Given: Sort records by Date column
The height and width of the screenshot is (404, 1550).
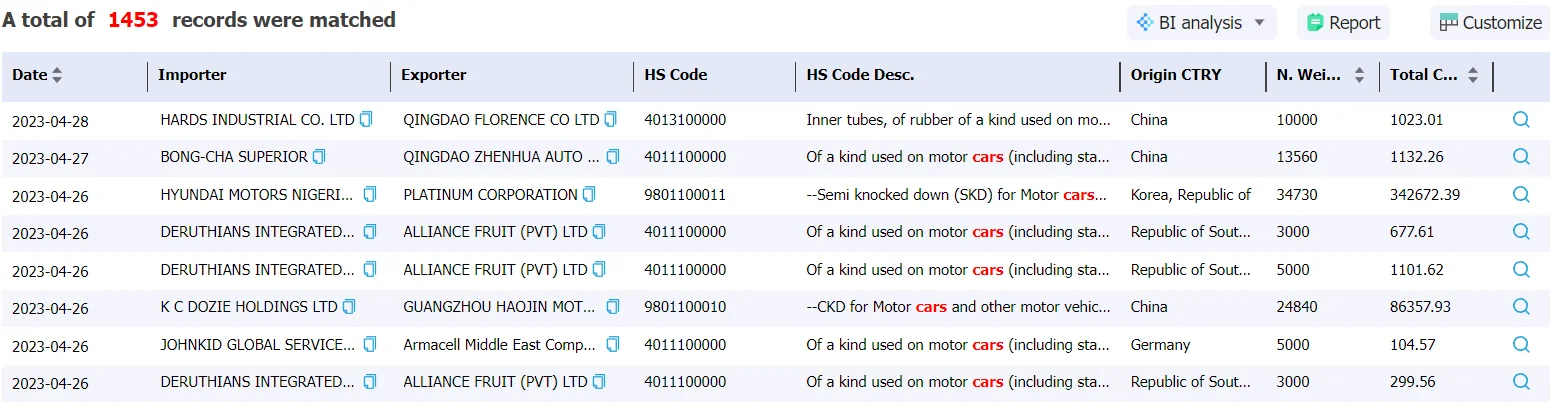Looking at the screenshot, I should click(x=57, y=75).
